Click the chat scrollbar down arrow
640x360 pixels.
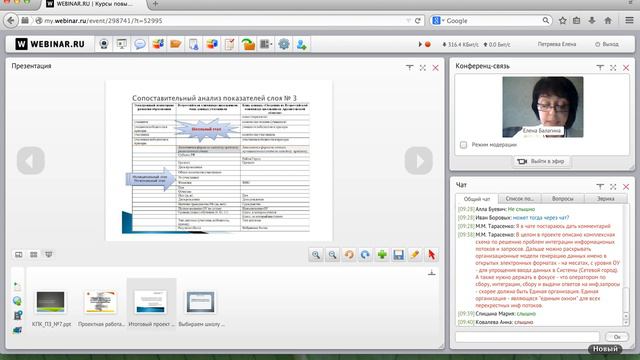[x=626, y=322]
